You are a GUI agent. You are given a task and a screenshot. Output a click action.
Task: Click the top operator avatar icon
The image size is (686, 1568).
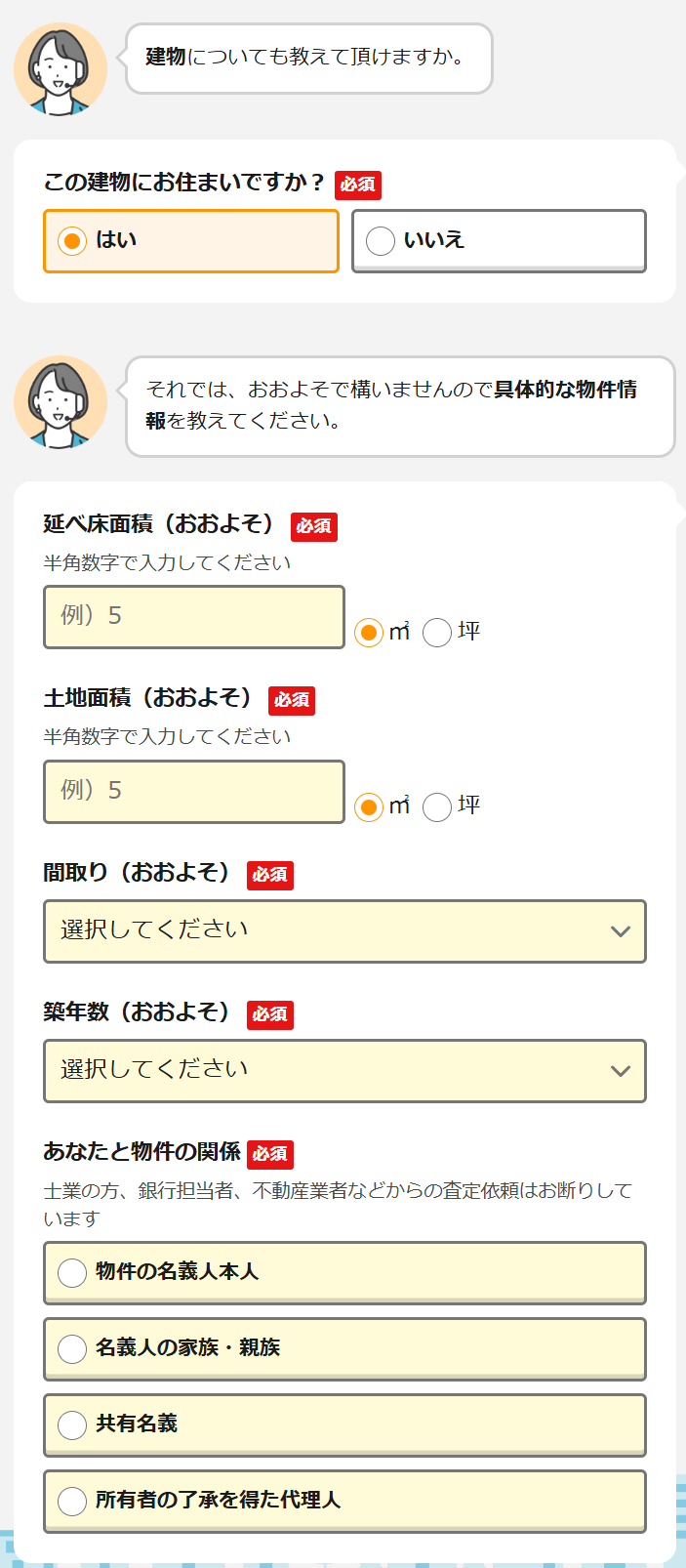pyautogui.click(x=61, y=68)
